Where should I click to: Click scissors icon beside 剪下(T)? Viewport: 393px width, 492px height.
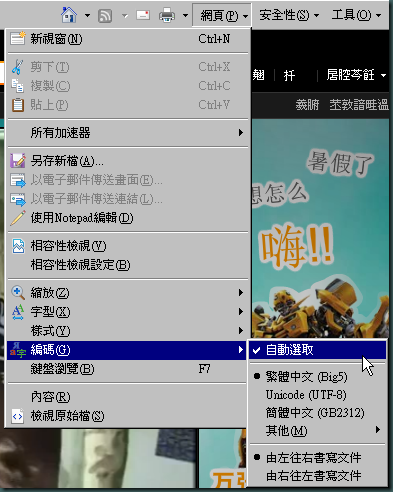click(17, 67)
